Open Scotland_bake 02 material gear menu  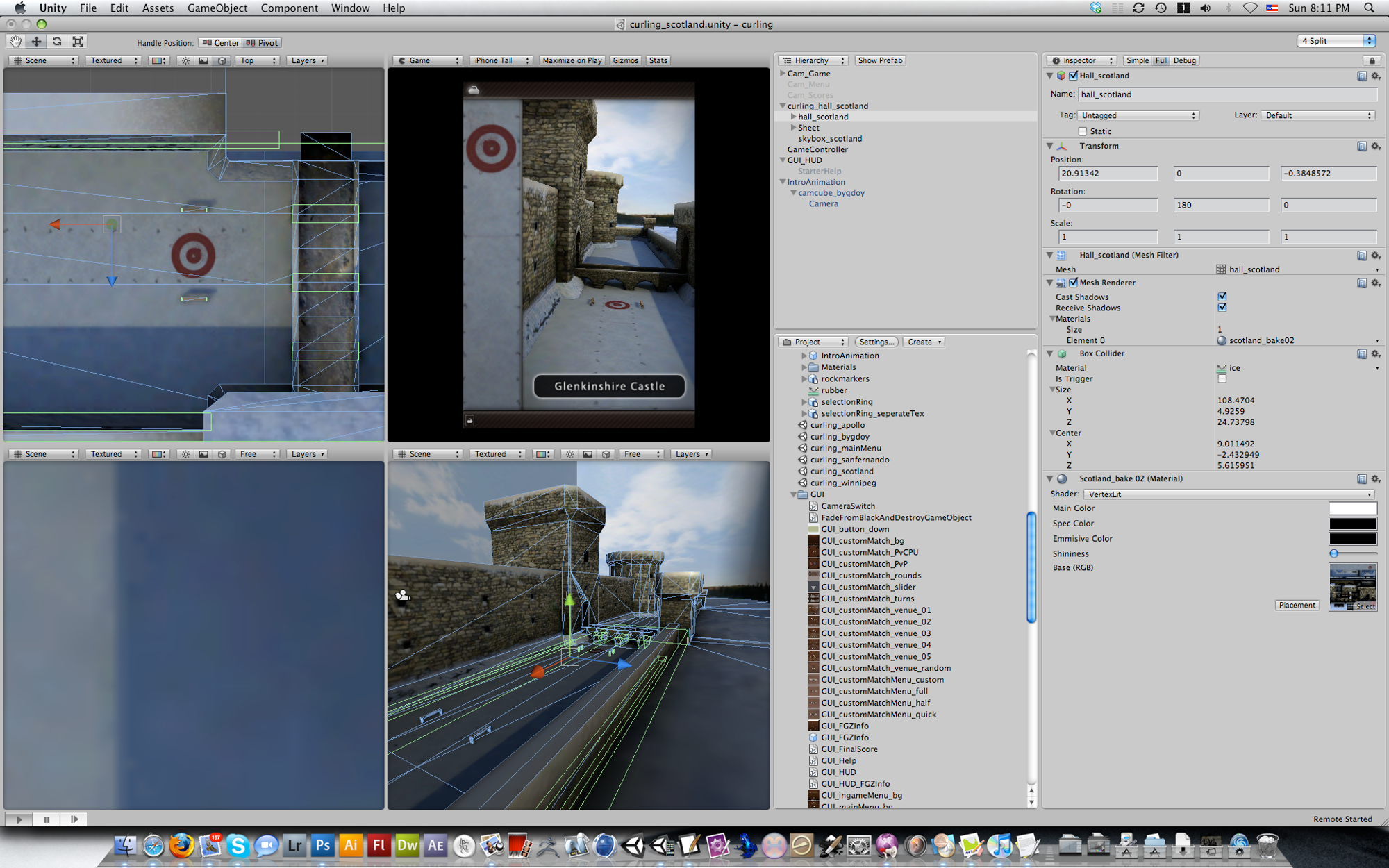click(x=1375, y=479)
